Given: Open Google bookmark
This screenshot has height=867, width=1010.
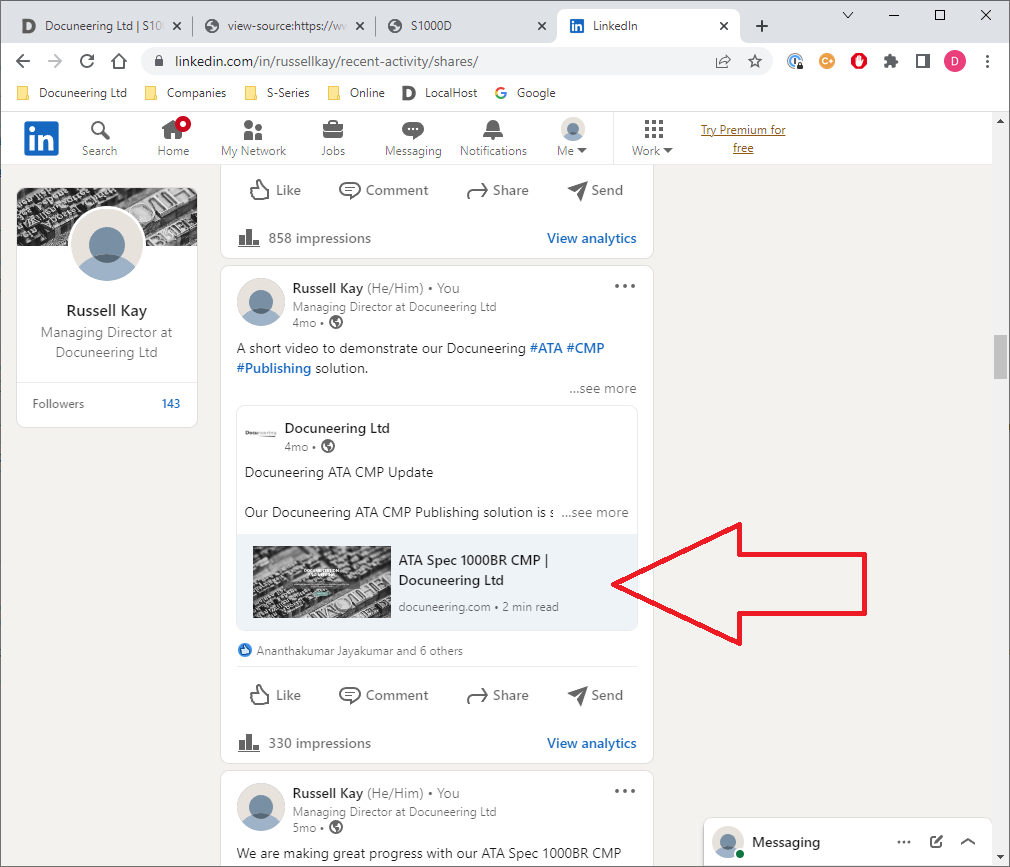Looking at the screenshot, I should (525, 93).
